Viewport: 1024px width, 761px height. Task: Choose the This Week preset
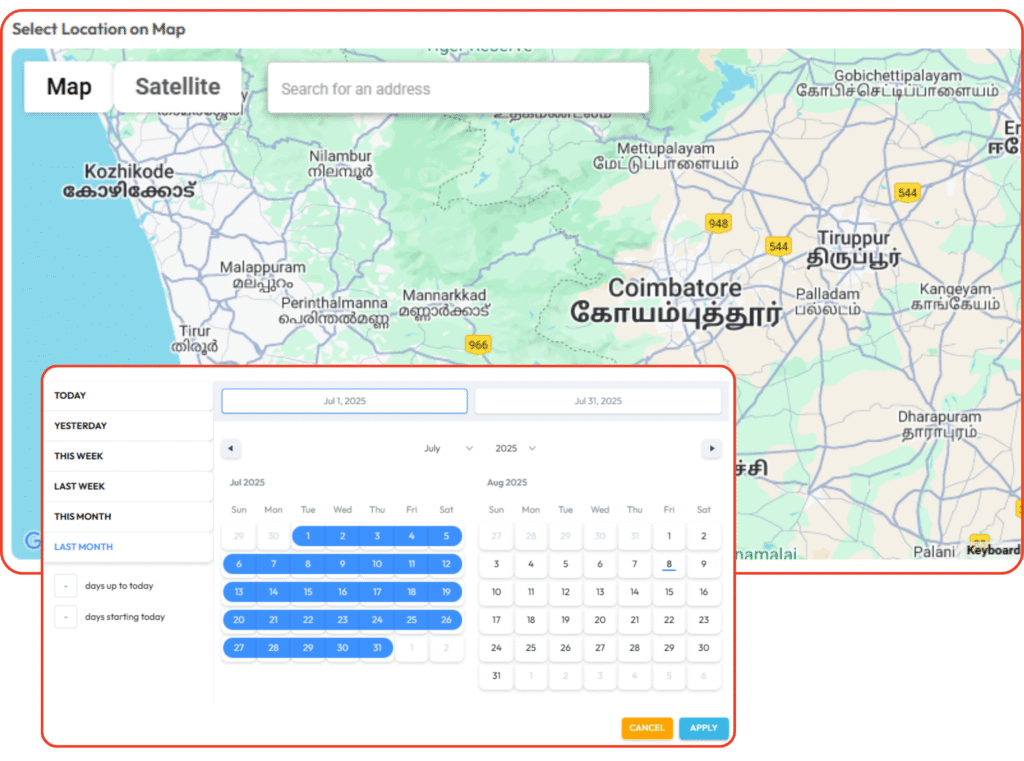click(x=79, y=456)
